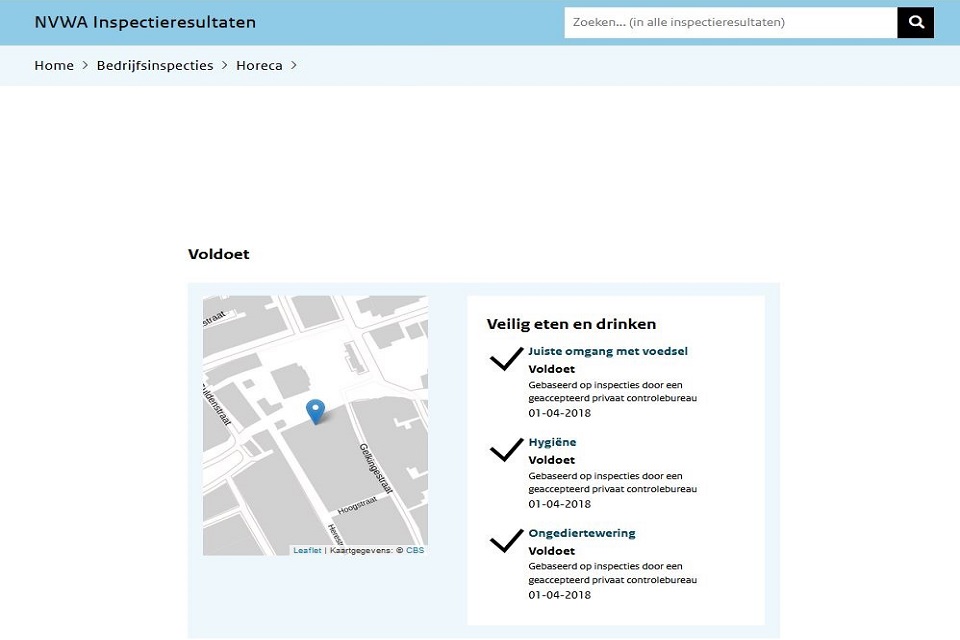Click the chevron after Home breadcrumb
The height and width of the screenshot is (640, 960).
[85, 66]
